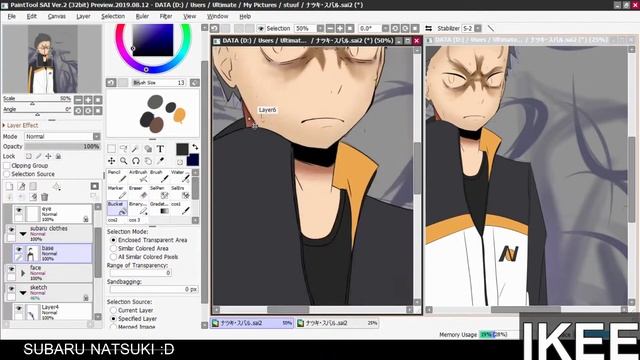Hide the subaru clothes layer group

tap(11, 230)
